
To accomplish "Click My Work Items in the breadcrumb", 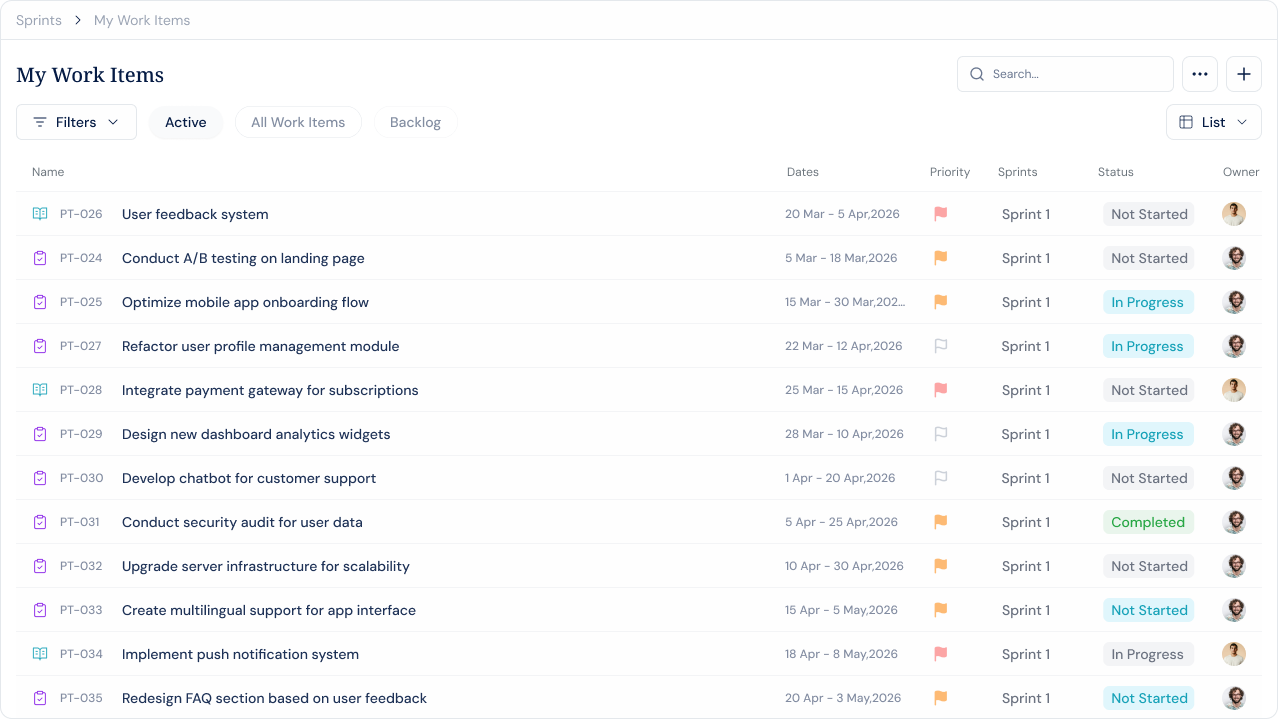I will point(142,20).
